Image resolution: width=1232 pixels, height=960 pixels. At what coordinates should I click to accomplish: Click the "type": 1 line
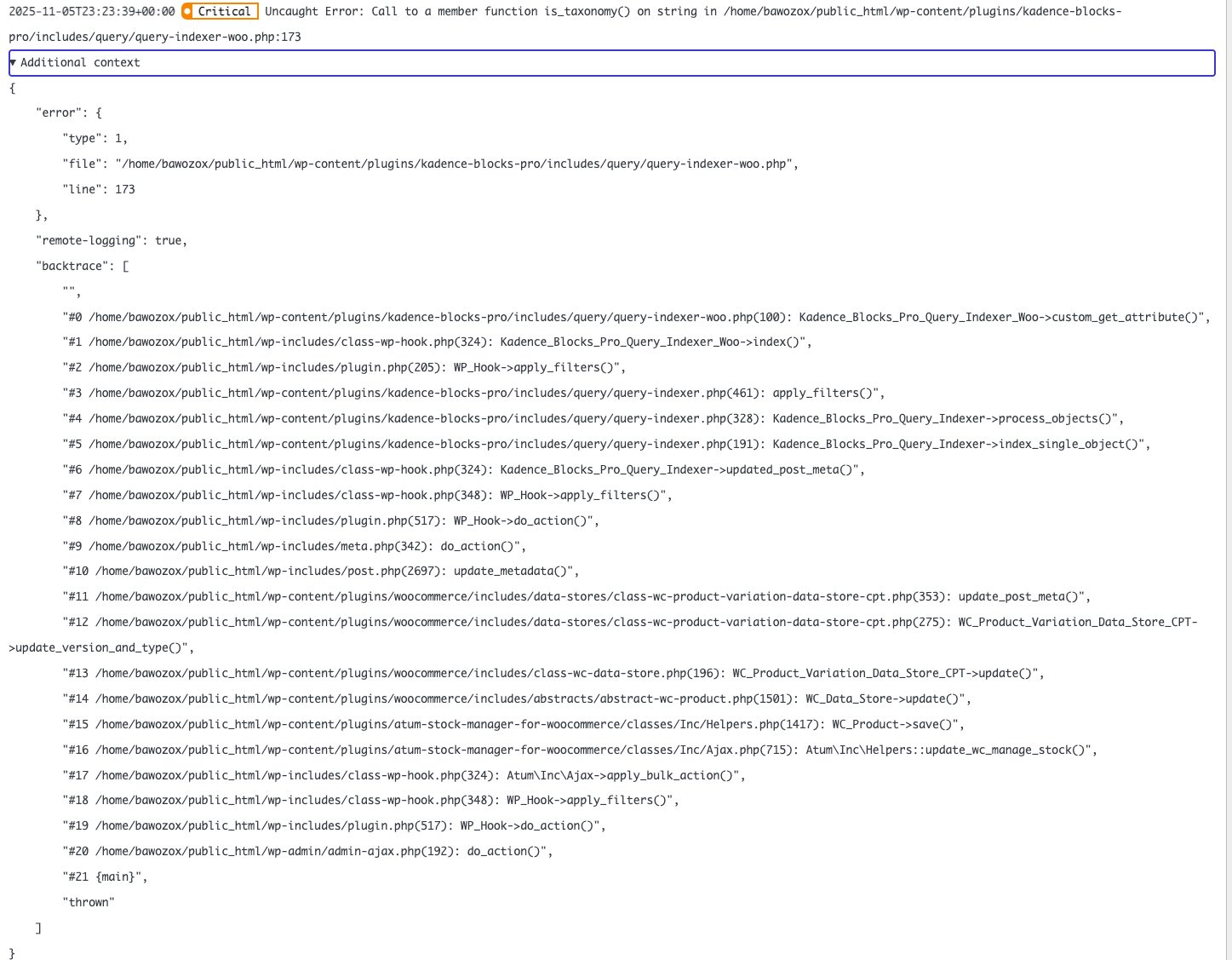[95, 138]
